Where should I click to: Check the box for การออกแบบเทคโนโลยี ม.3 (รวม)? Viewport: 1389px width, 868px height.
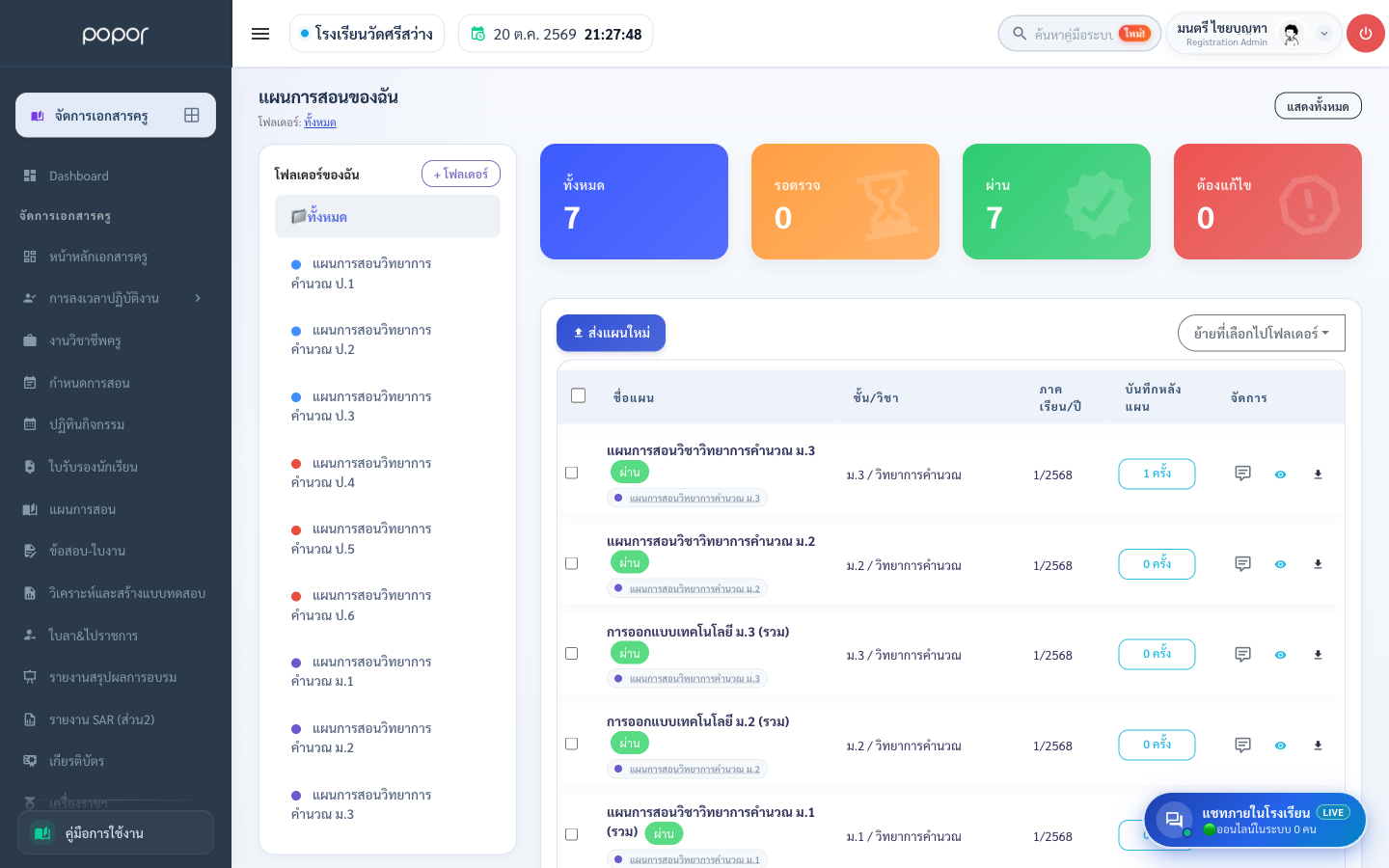[x=572, y=654]
